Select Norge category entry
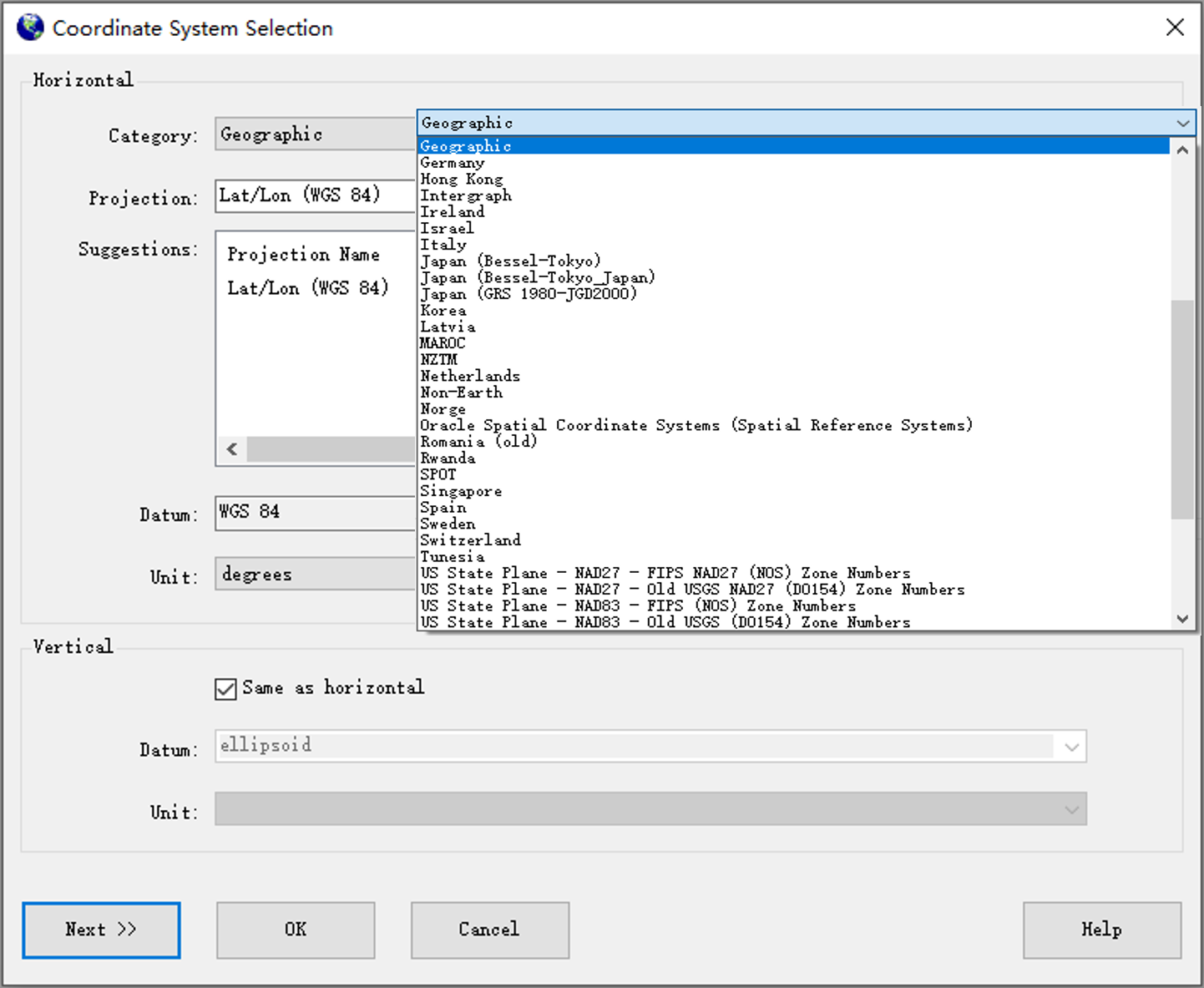Viewport: 1204px width, 988px height. tap(793, 408)
